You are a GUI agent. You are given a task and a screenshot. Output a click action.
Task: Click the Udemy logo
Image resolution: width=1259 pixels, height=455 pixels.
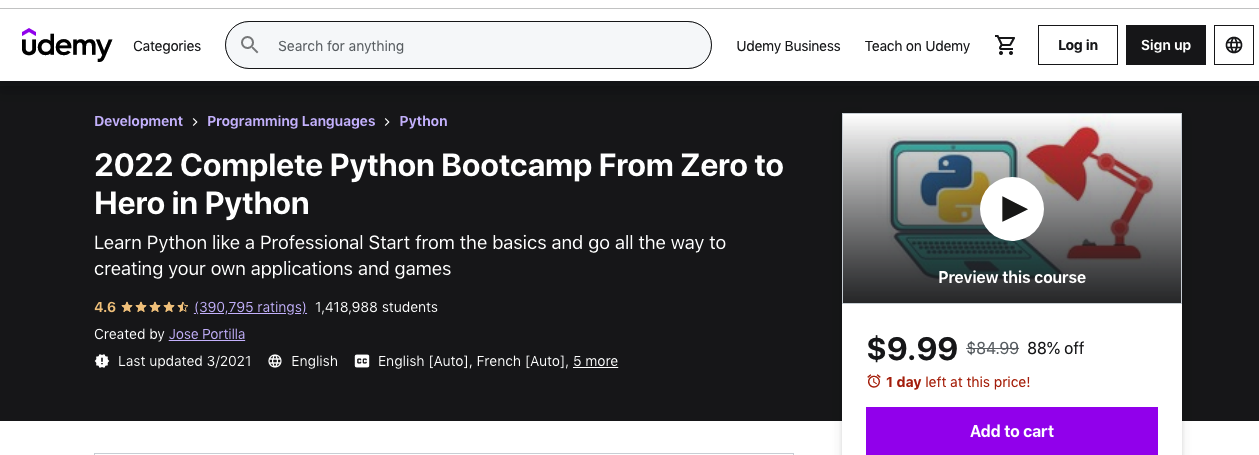click(67, 45)
